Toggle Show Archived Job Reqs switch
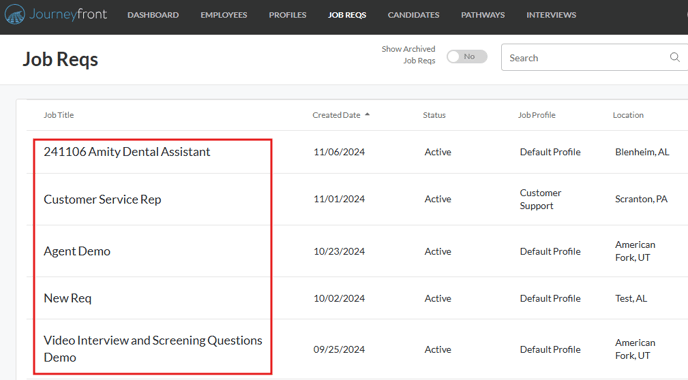 click(467, 57)
